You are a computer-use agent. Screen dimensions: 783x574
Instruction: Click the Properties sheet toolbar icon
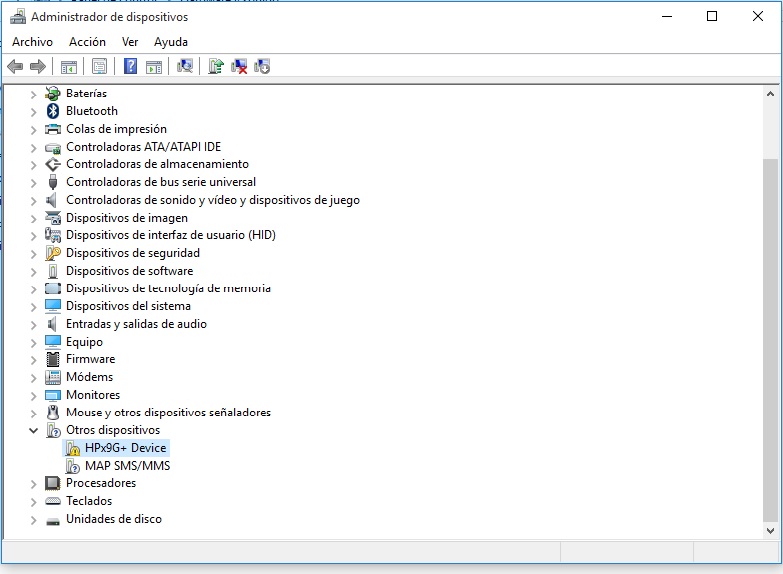99,67
